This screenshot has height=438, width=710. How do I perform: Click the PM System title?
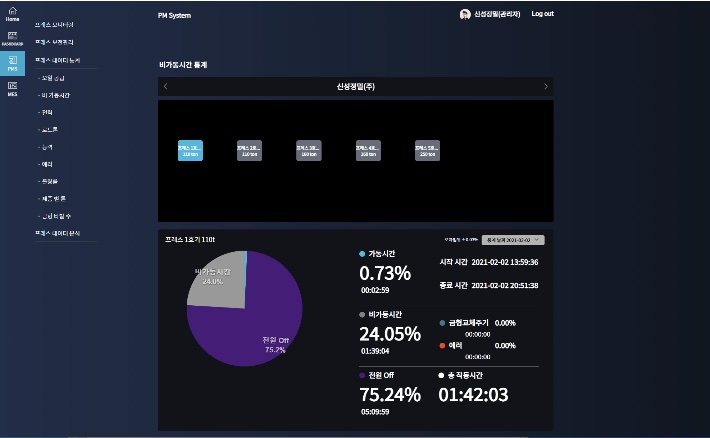pyautogui.click(x=174, y=15)
